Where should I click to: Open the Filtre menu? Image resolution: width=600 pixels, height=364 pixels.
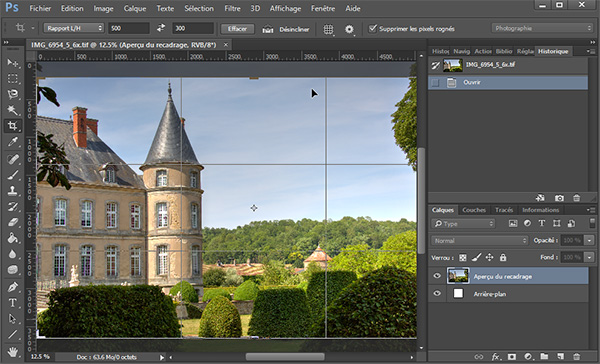tap(232, 8)
